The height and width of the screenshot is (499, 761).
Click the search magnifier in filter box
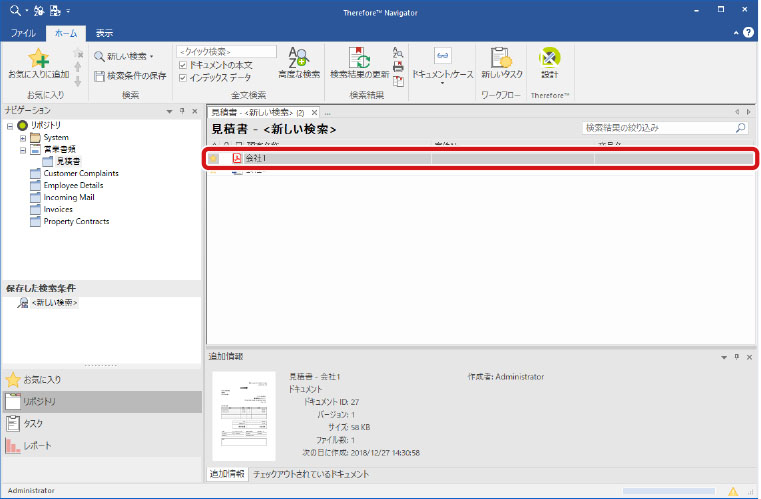[740, 128]
